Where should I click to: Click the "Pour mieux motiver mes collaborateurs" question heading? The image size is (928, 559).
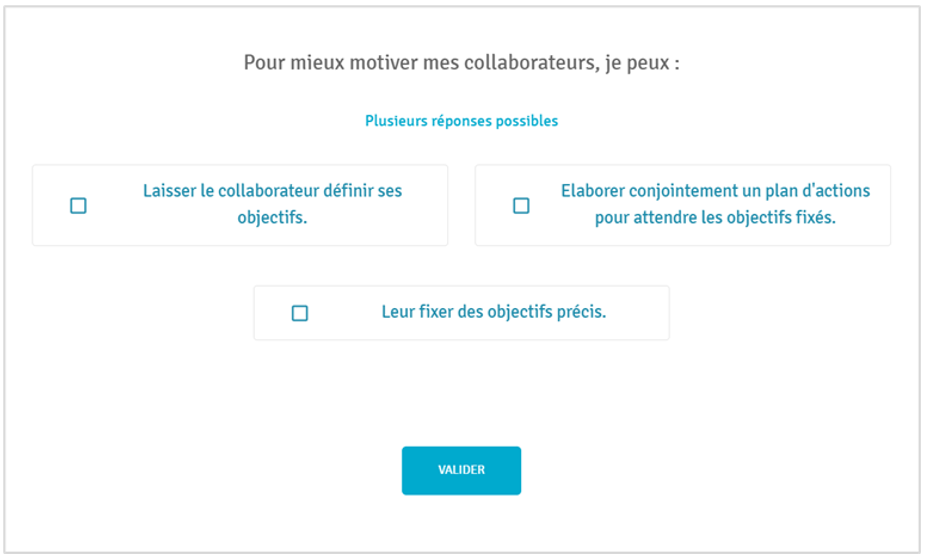[461, 64]
